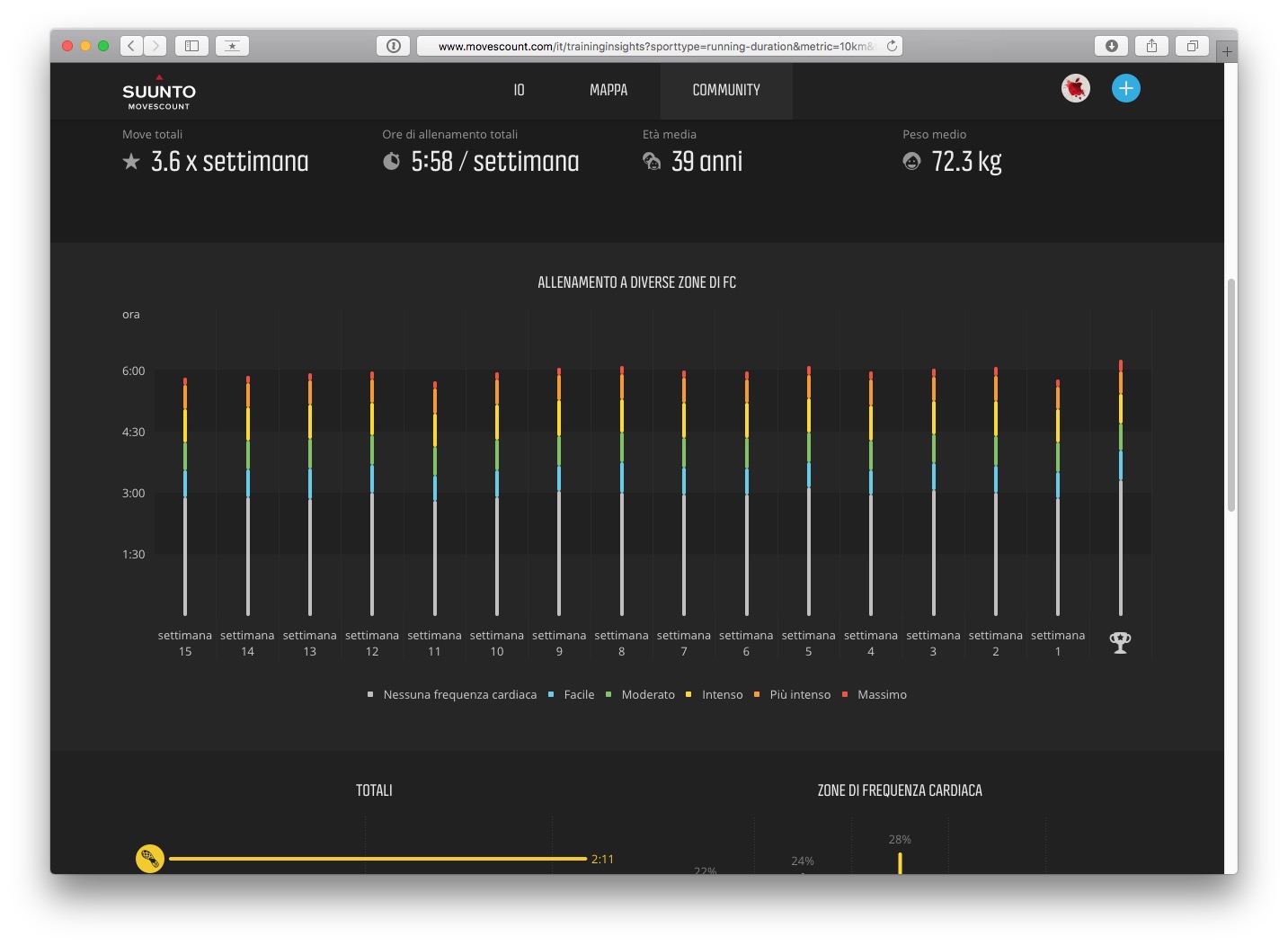Click the page vertical scrollbar
This screenshot has height=946, width=1288.
click(x=1231, y=395)
